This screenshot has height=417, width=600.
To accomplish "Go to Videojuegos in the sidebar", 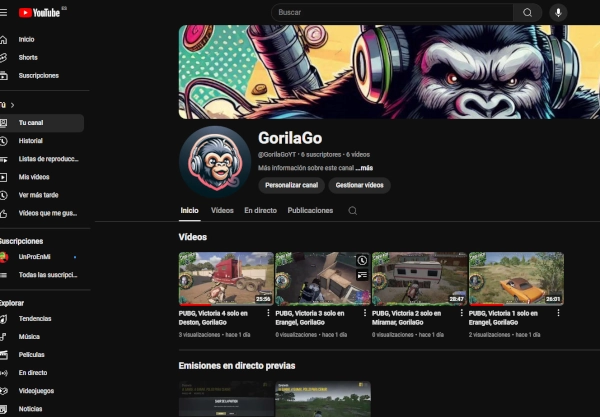I will tap(36, 391).
